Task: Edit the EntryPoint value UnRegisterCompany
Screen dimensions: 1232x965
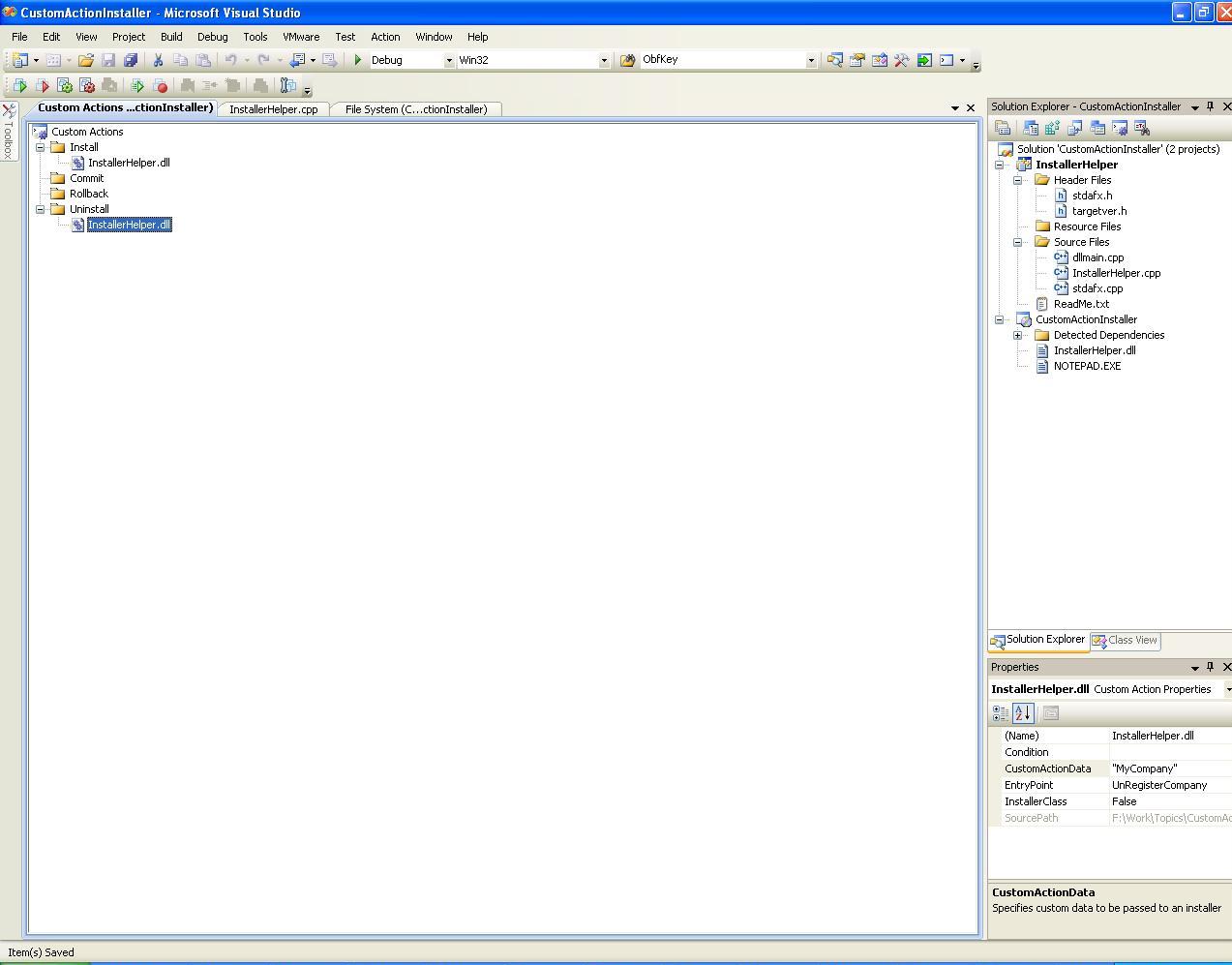Action: pos(1171,785)
